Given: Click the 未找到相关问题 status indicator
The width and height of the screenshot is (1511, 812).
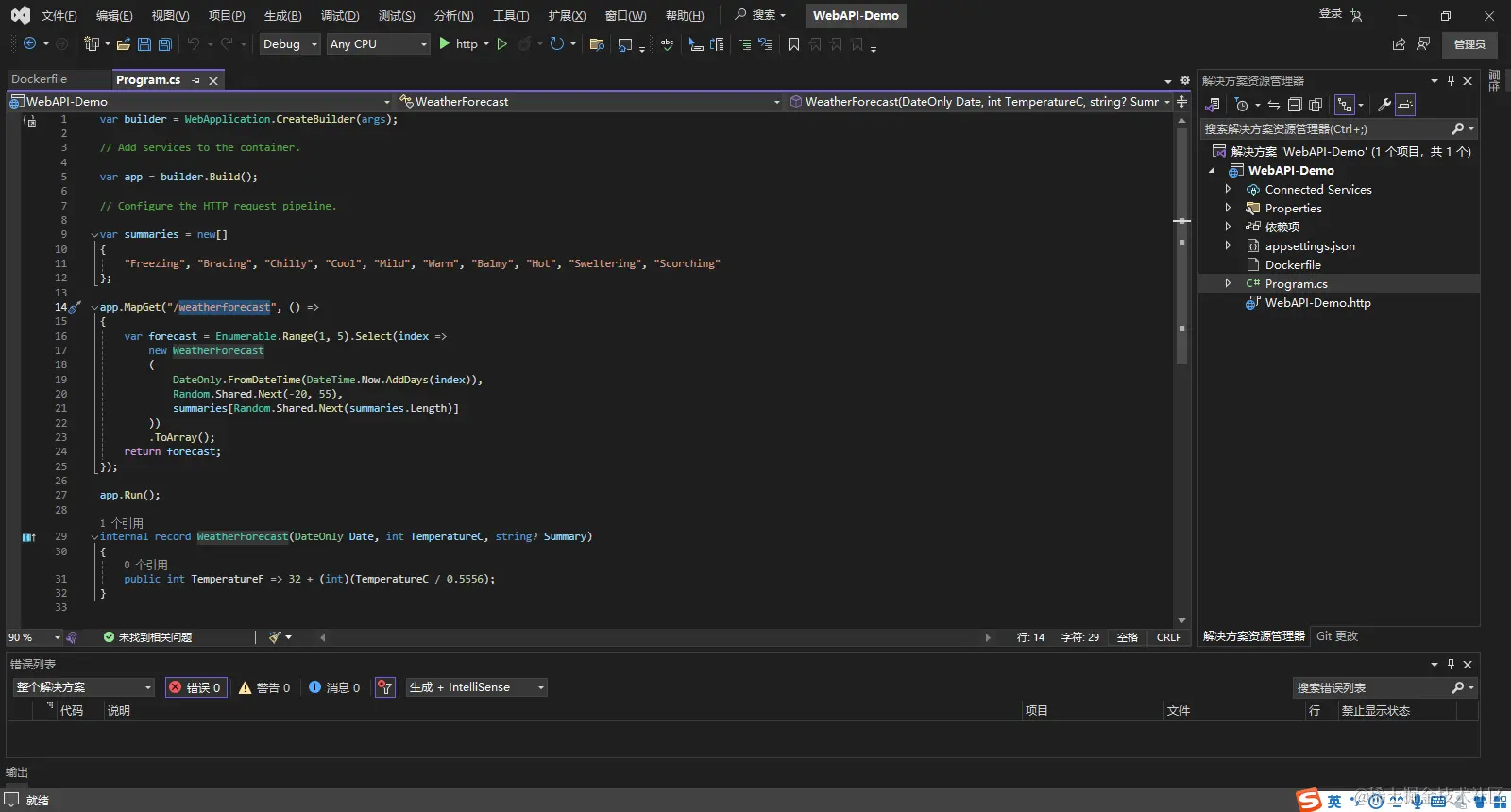Looking at the screenshot, I should pos(147,637).
